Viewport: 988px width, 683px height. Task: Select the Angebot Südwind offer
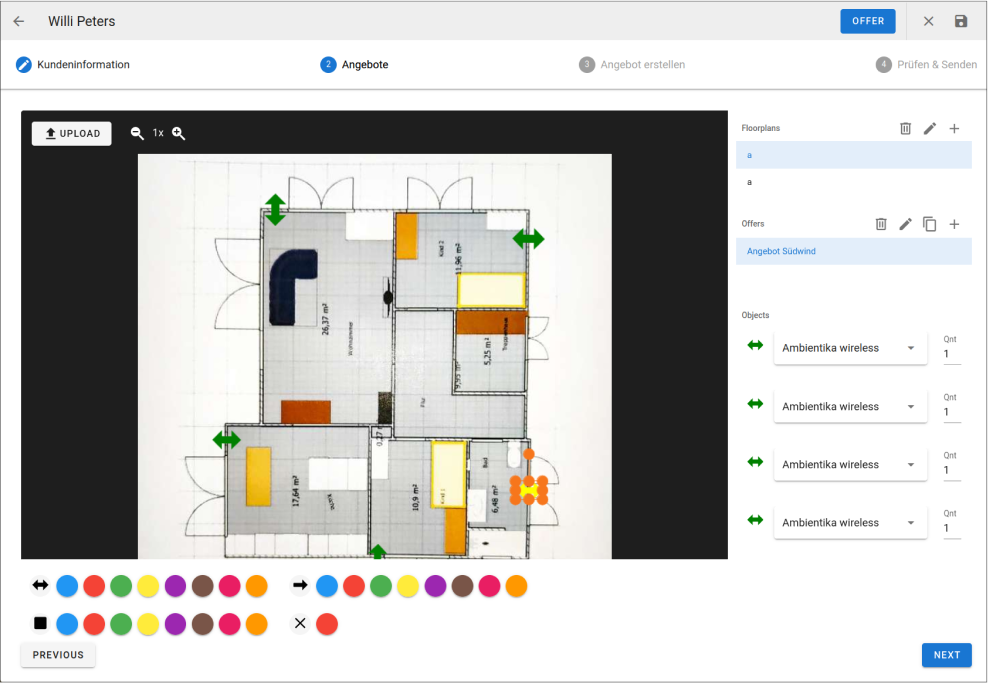pyautogui.click(x=781, y=251)
